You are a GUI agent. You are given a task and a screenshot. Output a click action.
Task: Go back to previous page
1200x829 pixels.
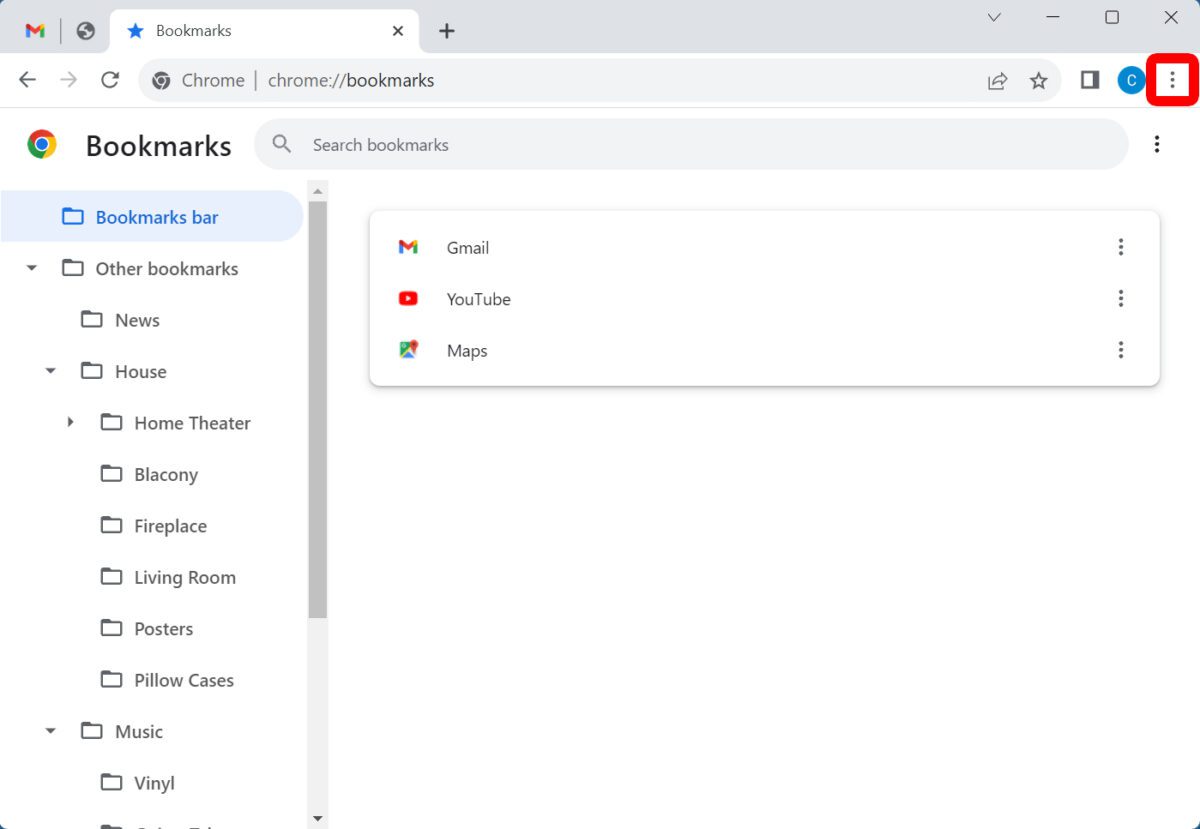click(x=27, y=80)
